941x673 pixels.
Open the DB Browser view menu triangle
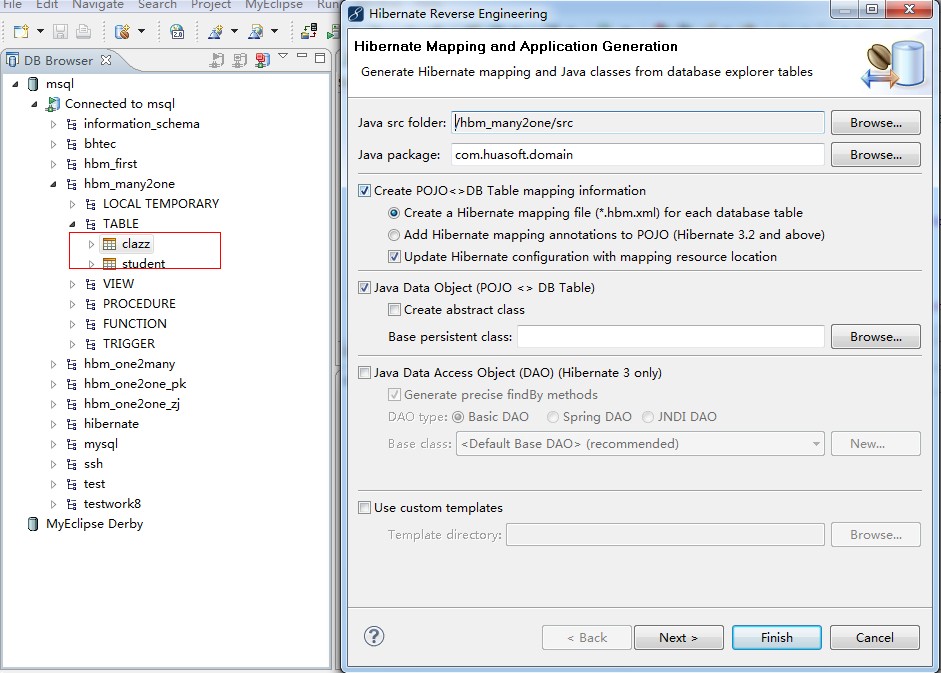coord(283,56)
